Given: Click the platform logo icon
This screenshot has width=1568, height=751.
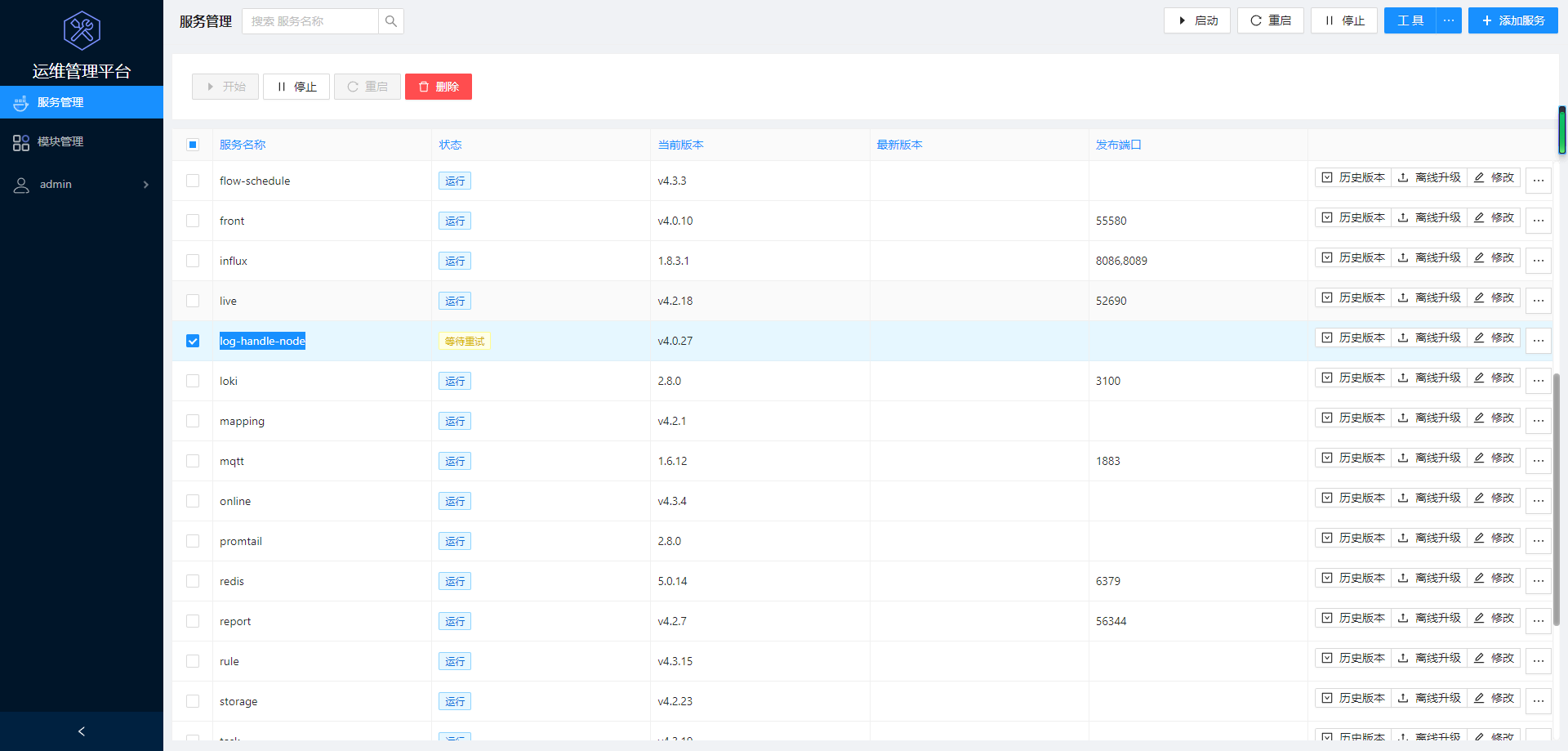Looking at the screenshot, I should [82, 31].
